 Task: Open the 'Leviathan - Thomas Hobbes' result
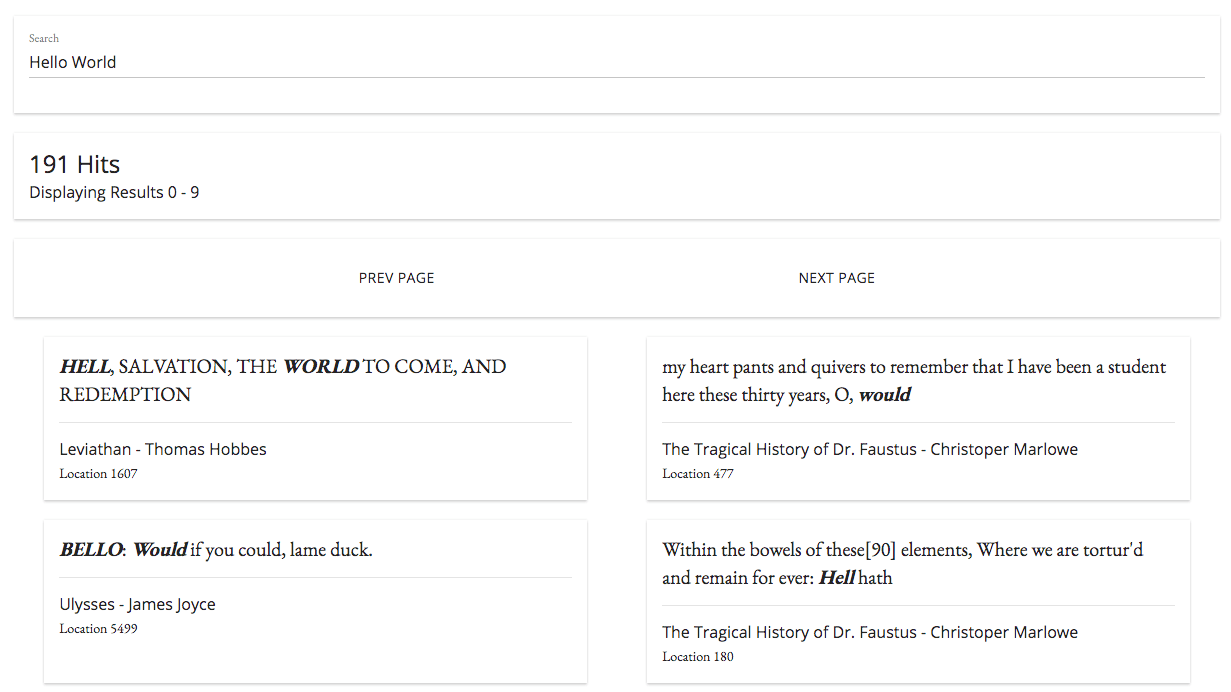162,449
